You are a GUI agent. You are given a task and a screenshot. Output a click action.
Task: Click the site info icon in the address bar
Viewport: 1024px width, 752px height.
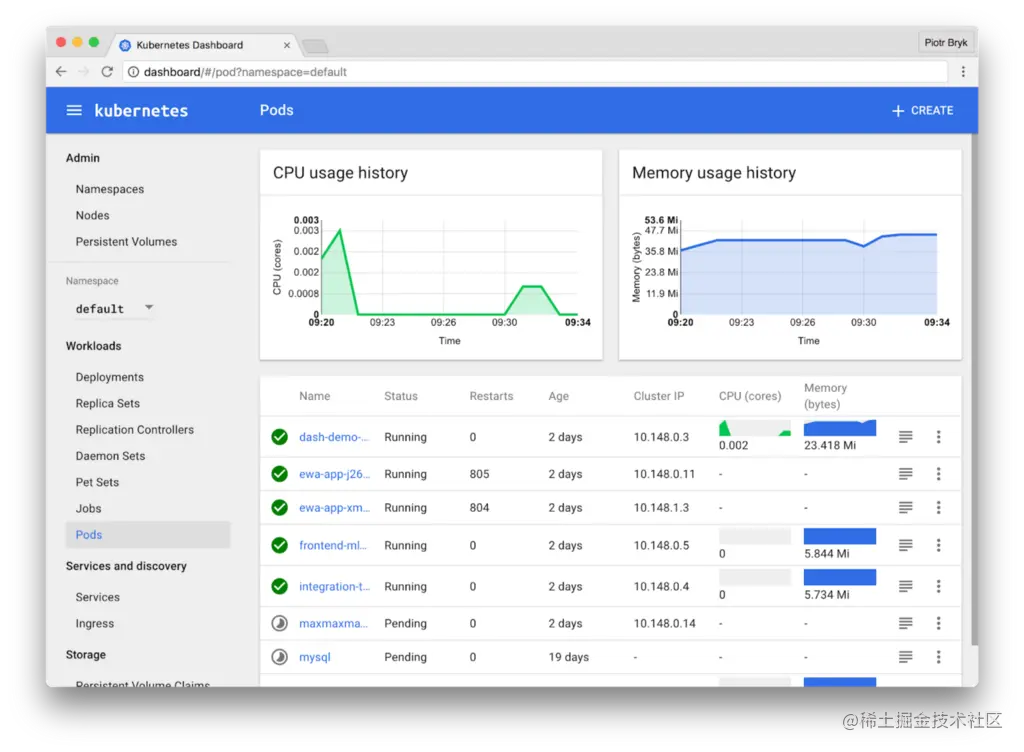(x=133, y=72)
